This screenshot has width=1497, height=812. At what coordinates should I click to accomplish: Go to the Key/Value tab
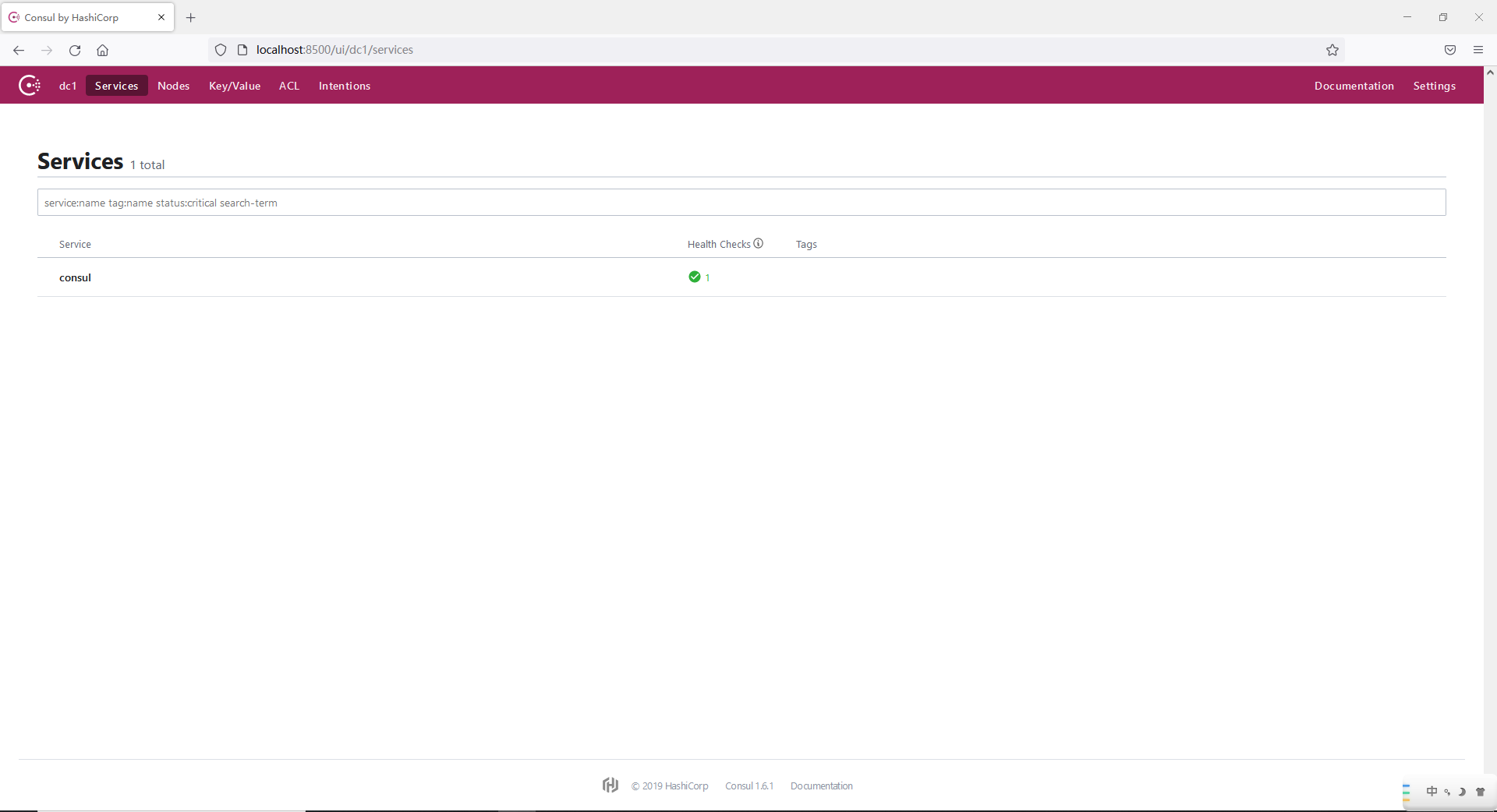(235, 86)
